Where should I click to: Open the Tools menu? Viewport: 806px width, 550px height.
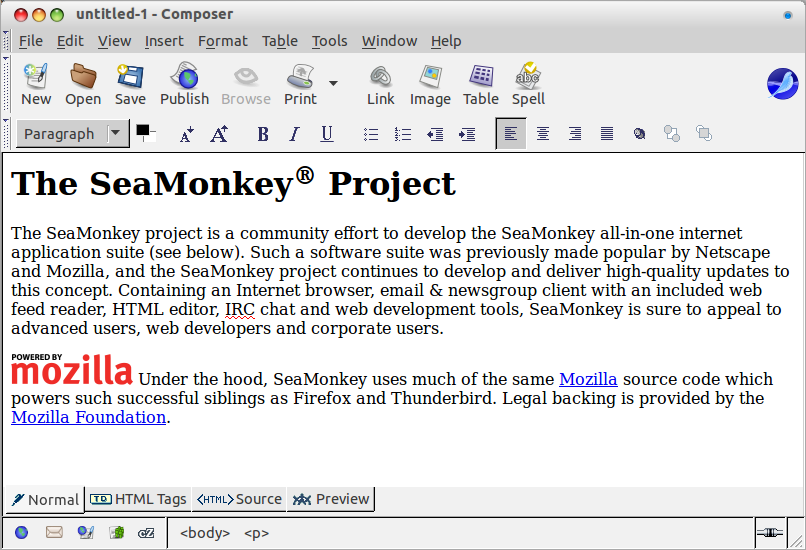pos(329,41)
